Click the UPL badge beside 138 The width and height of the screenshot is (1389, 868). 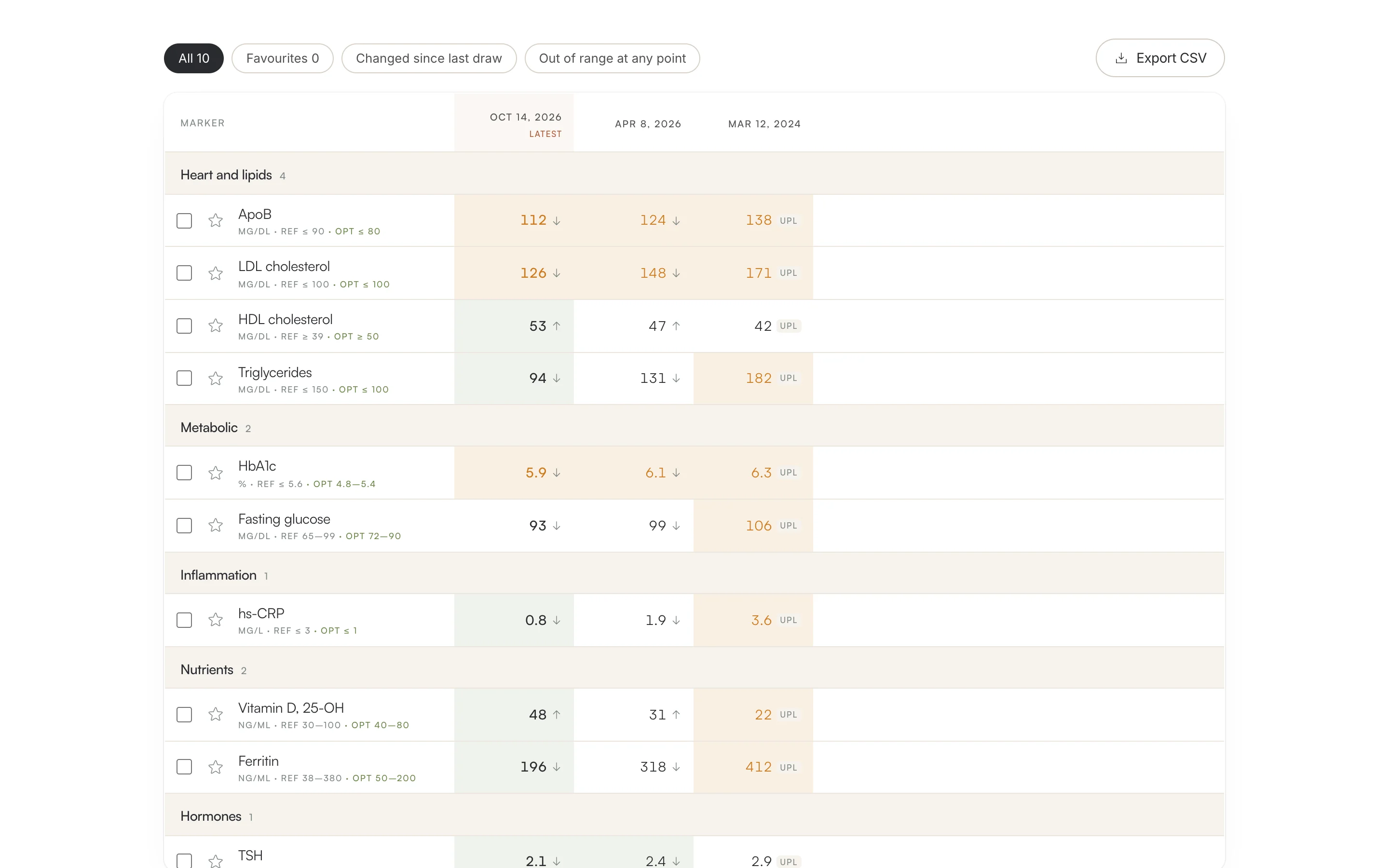pos(789,220)
